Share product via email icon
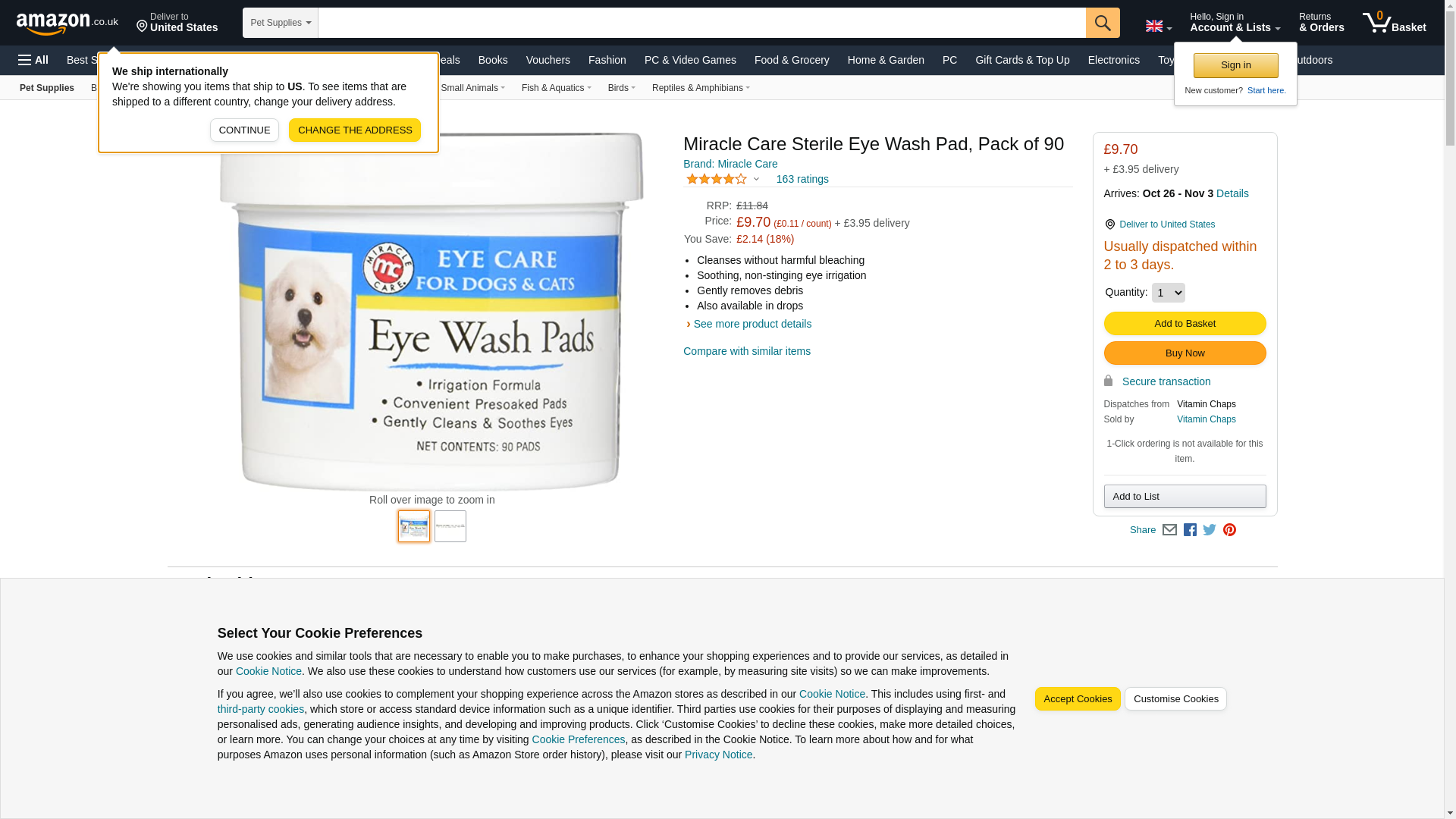 tap(1169, 530)
